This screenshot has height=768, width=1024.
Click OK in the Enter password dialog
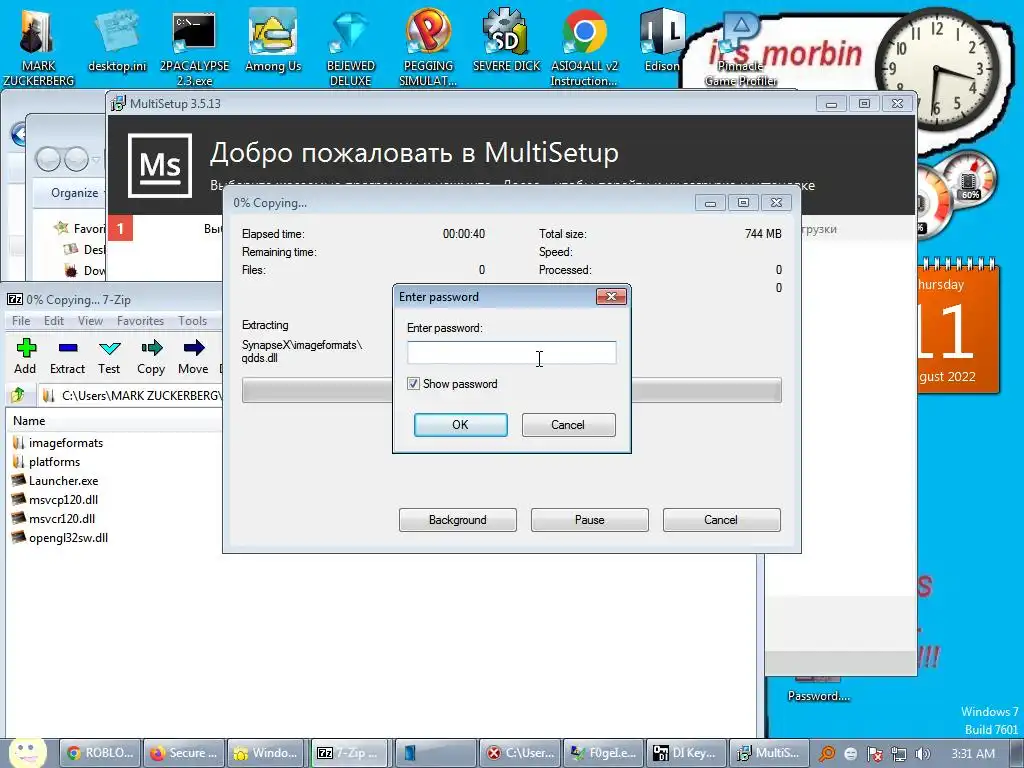[x=460, y=424]
